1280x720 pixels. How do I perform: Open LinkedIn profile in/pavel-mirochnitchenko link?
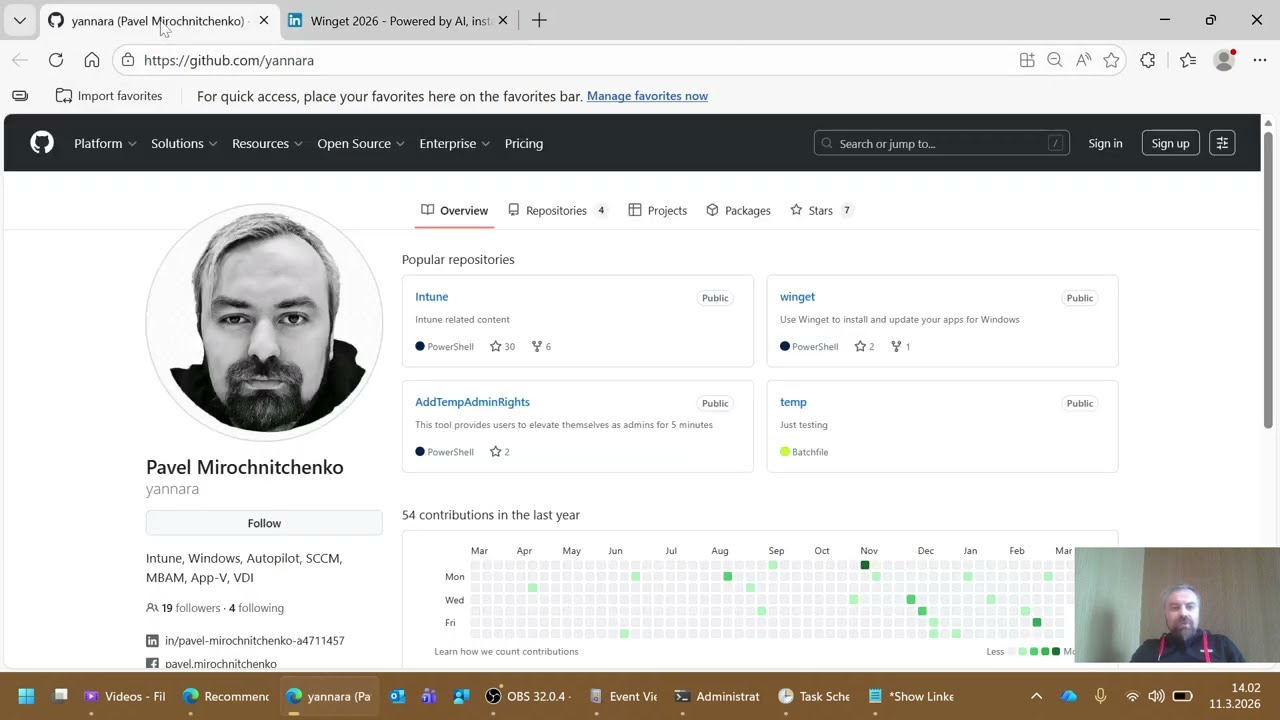(254, 641)
